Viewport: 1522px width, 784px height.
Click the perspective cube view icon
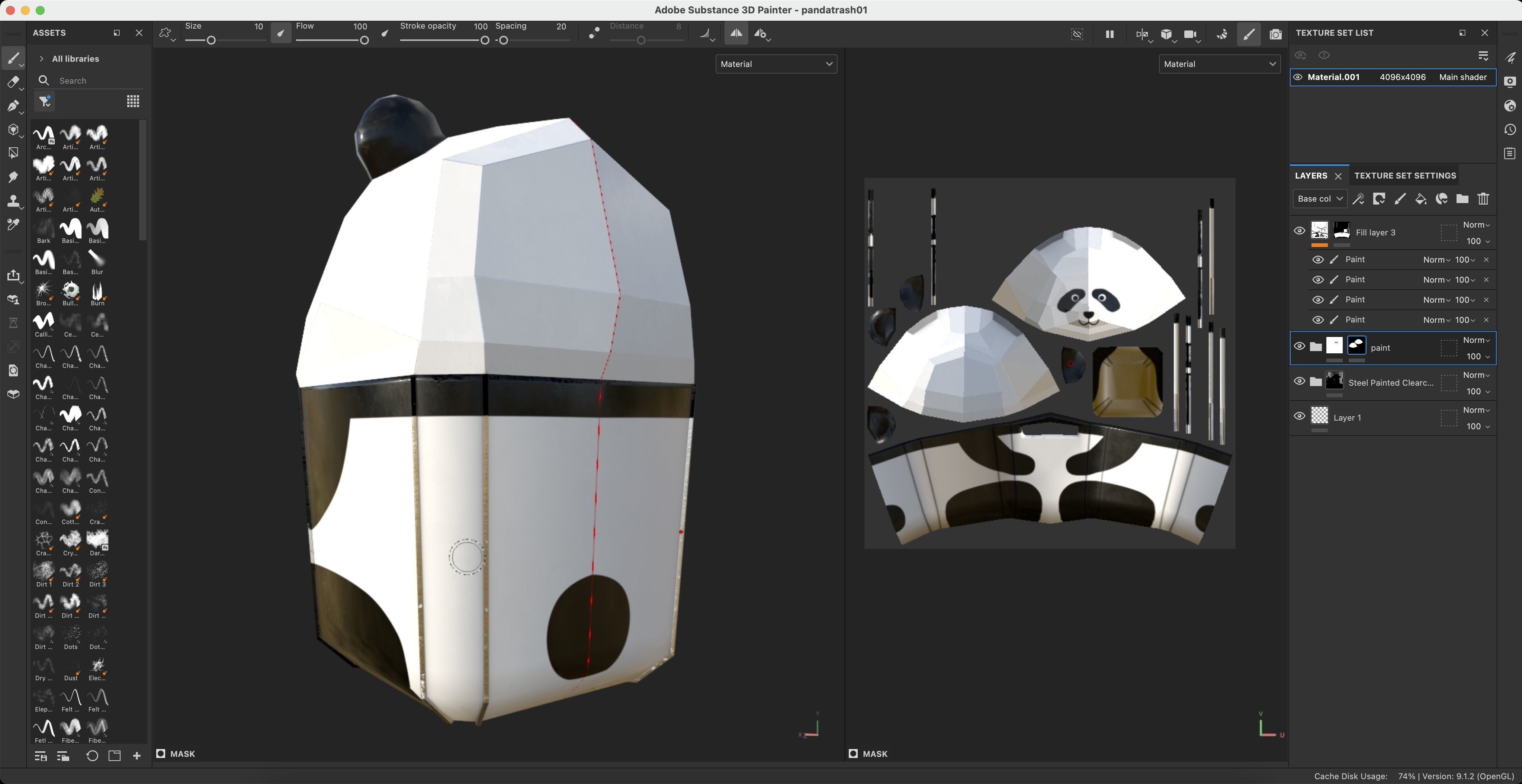pos(1167,34)
